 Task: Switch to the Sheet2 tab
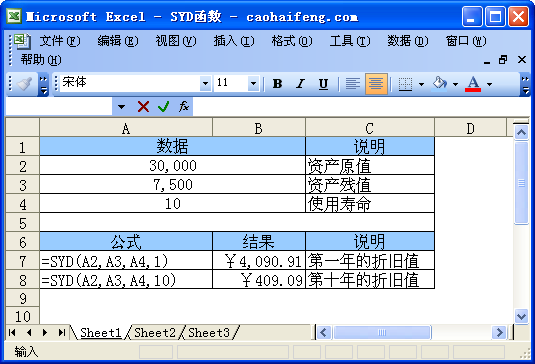pyautogui.click(x=155, y=333)
